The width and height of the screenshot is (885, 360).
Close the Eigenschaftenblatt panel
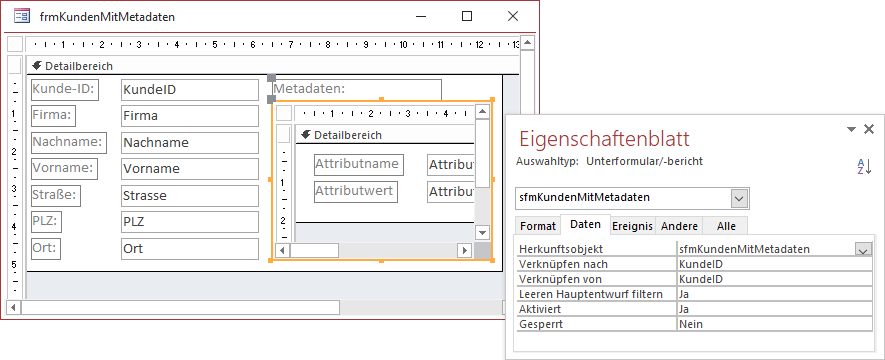coord(869,129)
